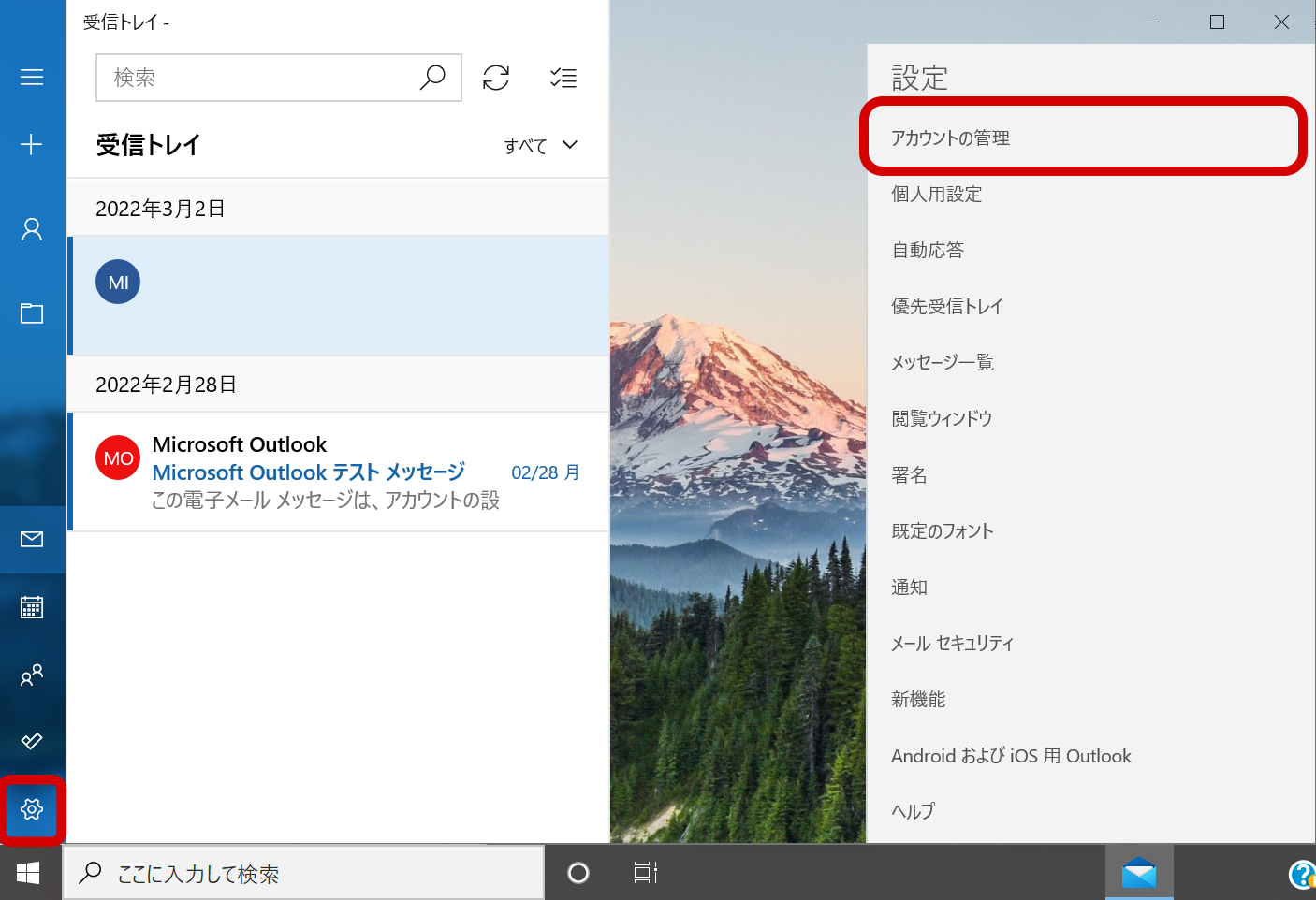Expand the すべて filter dropdown
The image size is (1316, 900).
(541, 146)
